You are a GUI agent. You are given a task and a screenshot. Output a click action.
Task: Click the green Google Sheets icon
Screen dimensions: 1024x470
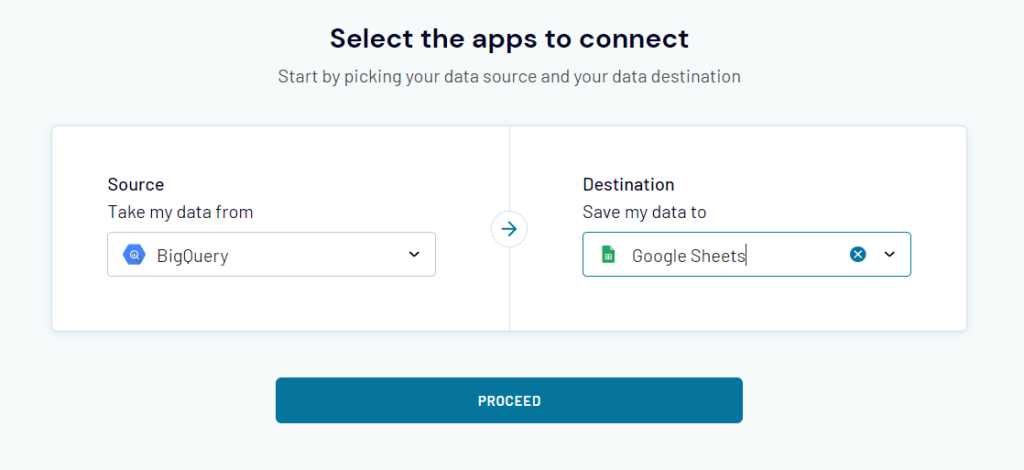[x=608, y=255]
